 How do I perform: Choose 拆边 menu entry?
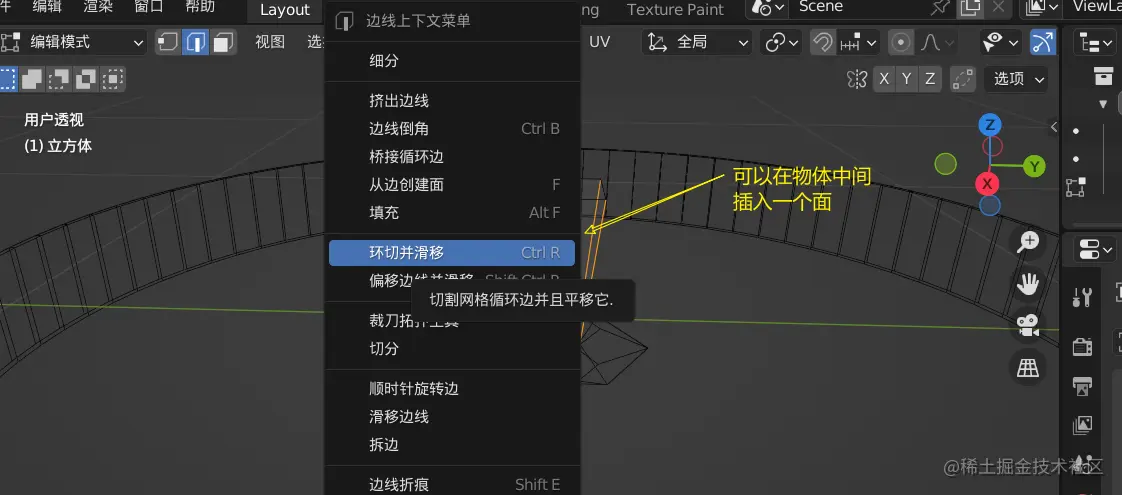[452, 444]
